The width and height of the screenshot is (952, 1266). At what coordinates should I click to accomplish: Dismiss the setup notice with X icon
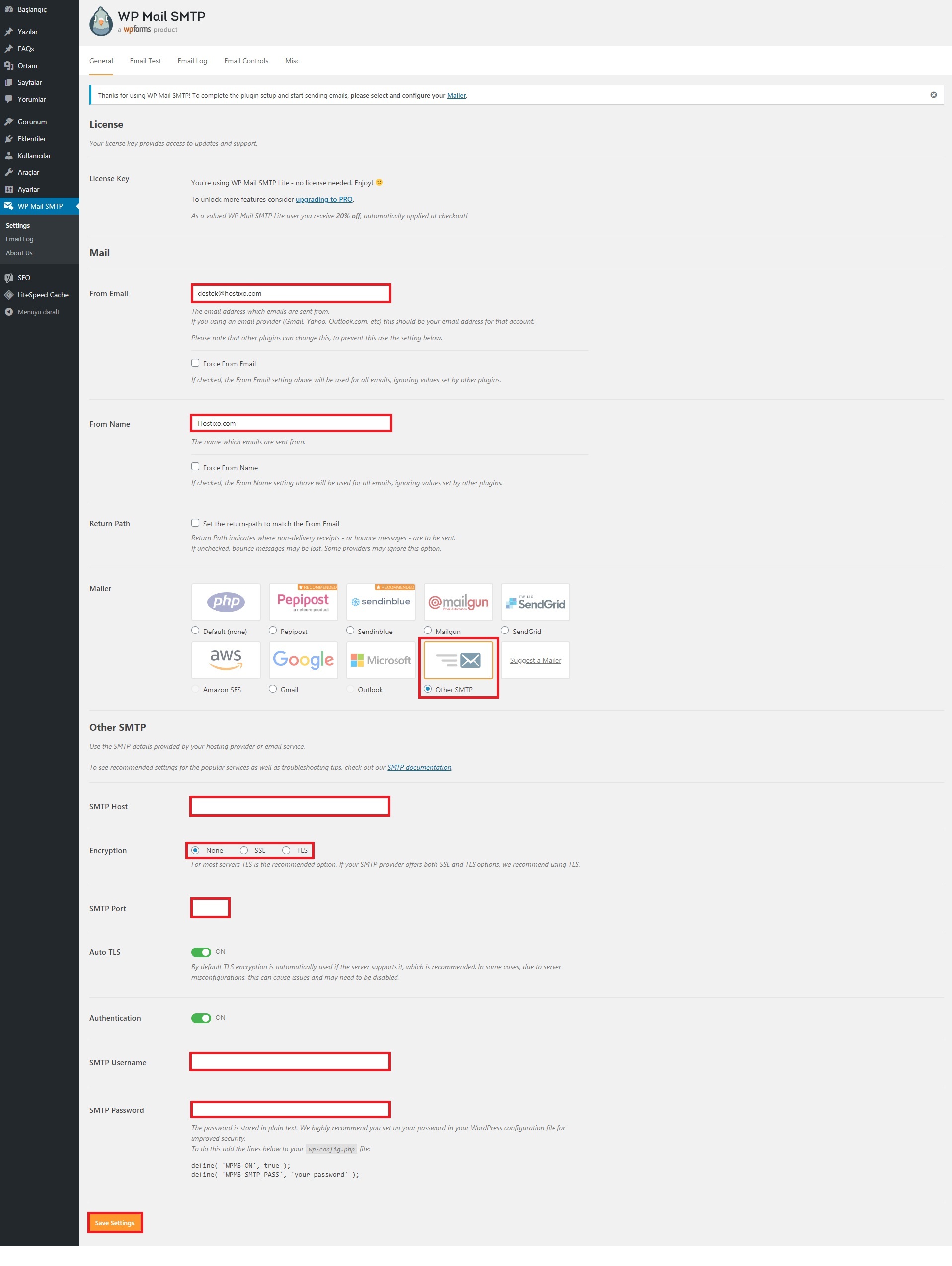(933, 95)
